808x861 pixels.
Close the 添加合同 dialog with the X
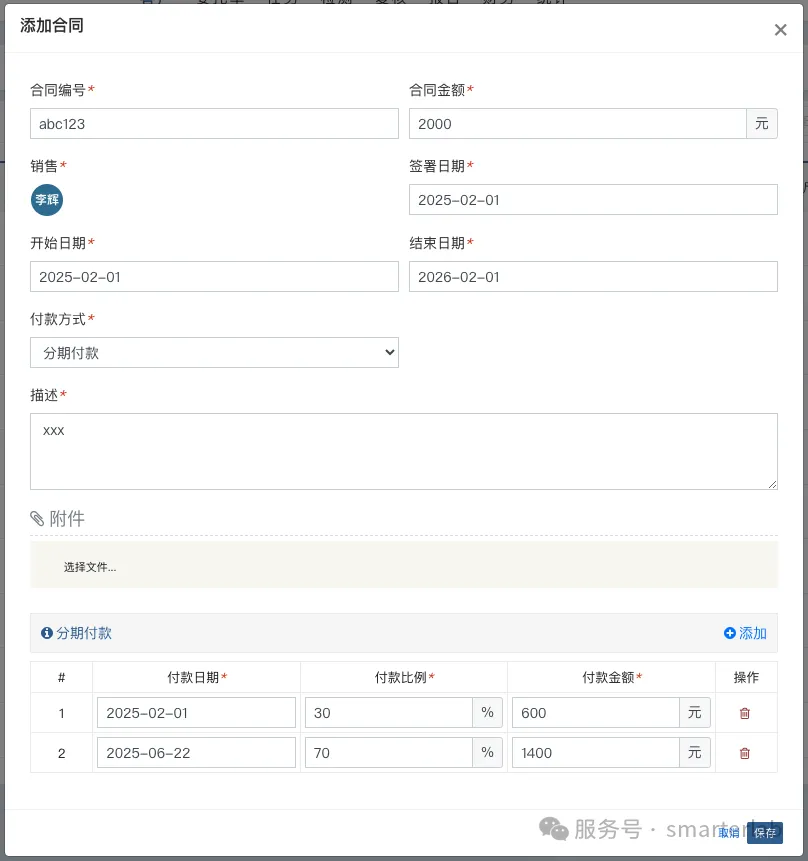pos(781,30)
